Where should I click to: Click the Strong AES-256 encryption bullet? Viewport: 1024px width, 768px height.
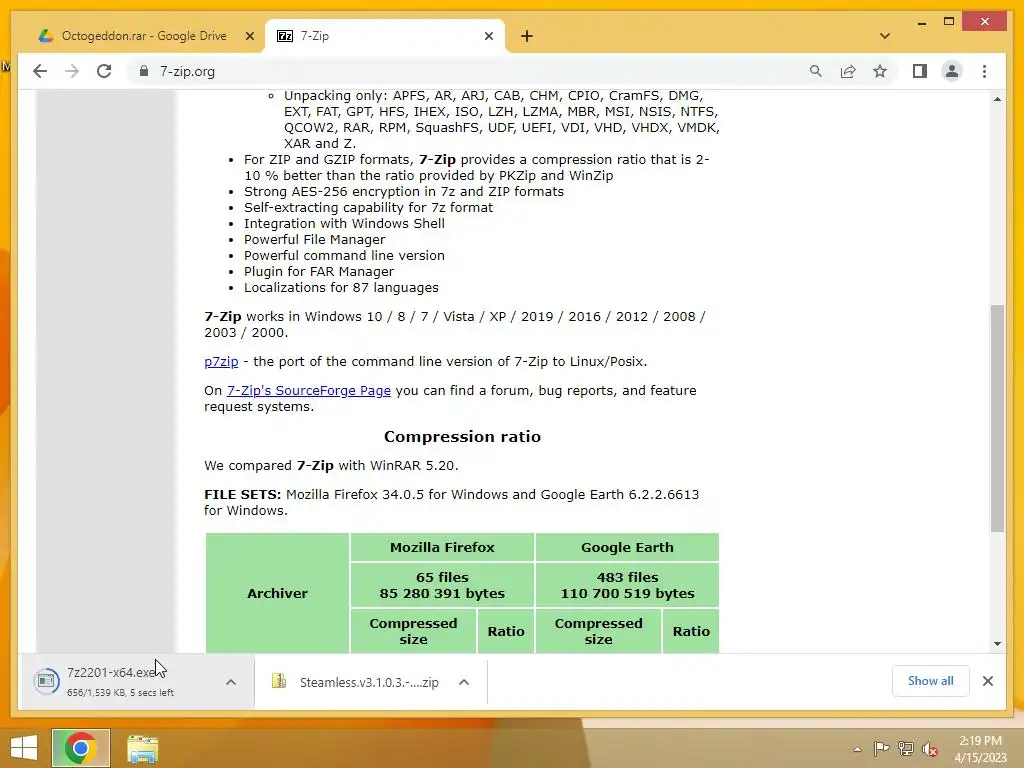tap(404, 191)
